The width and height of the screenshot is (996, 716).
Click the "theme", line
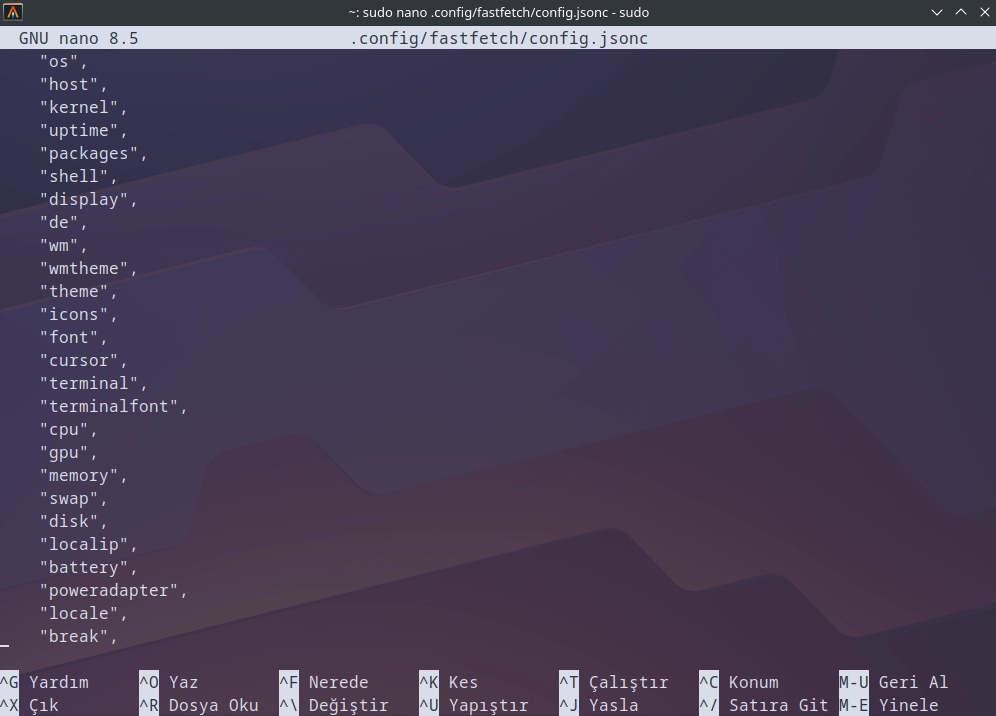pyautogui.click(x=79, y=292)
